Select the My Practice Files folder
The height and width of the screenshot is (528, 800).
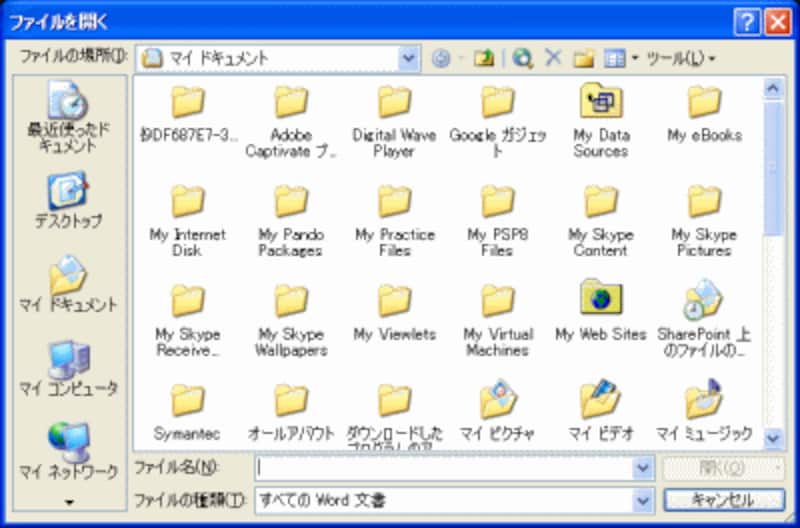pyautogui.click(x=394, y=221)
